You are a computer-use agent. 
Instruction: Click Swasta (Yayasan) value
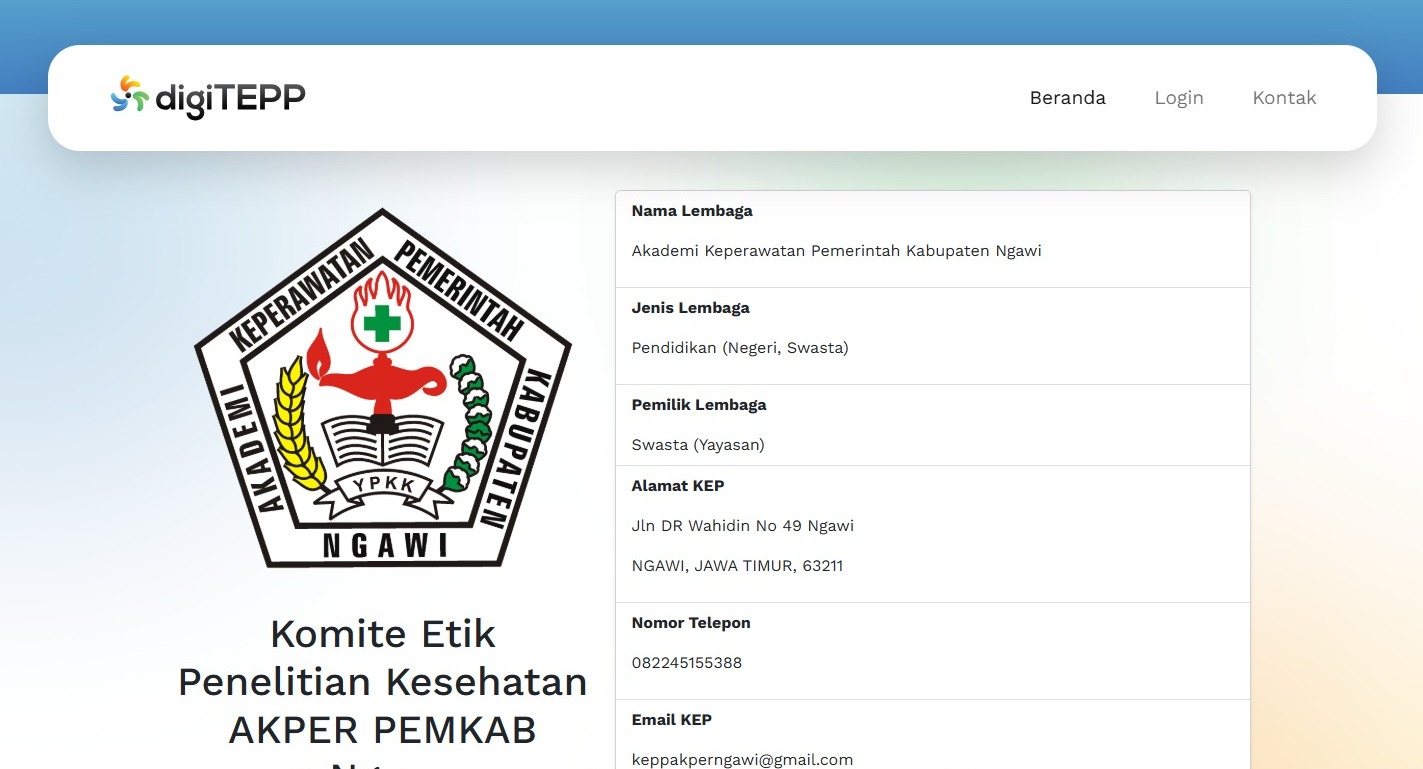(x=698, y=445)
